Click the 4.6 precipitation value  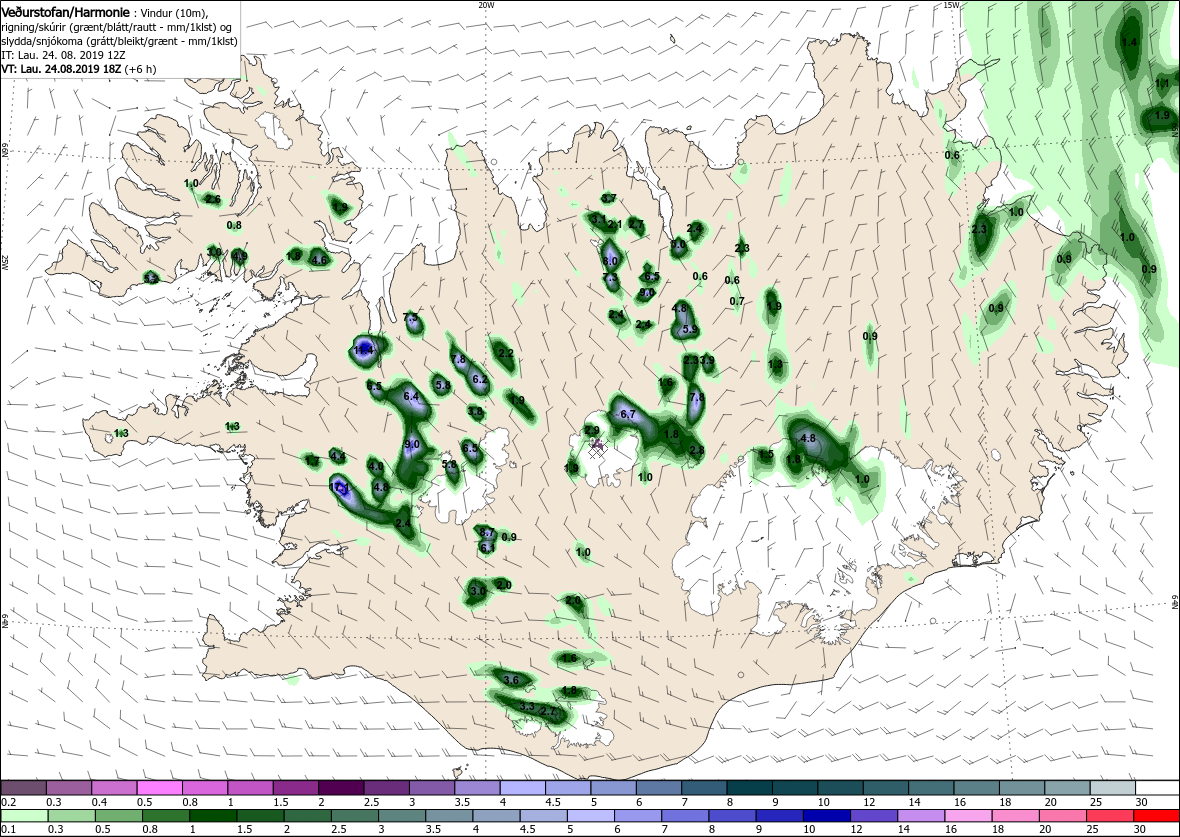[319, 260]
